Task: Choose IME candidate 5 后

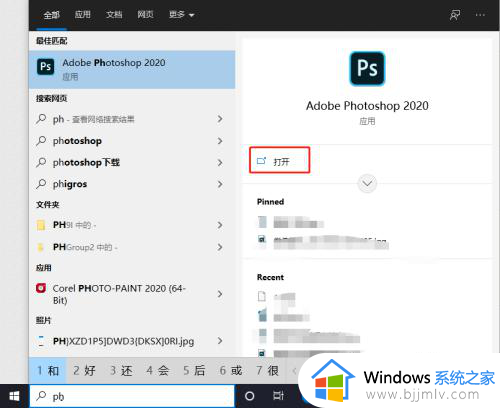Action: click(194, 370)
